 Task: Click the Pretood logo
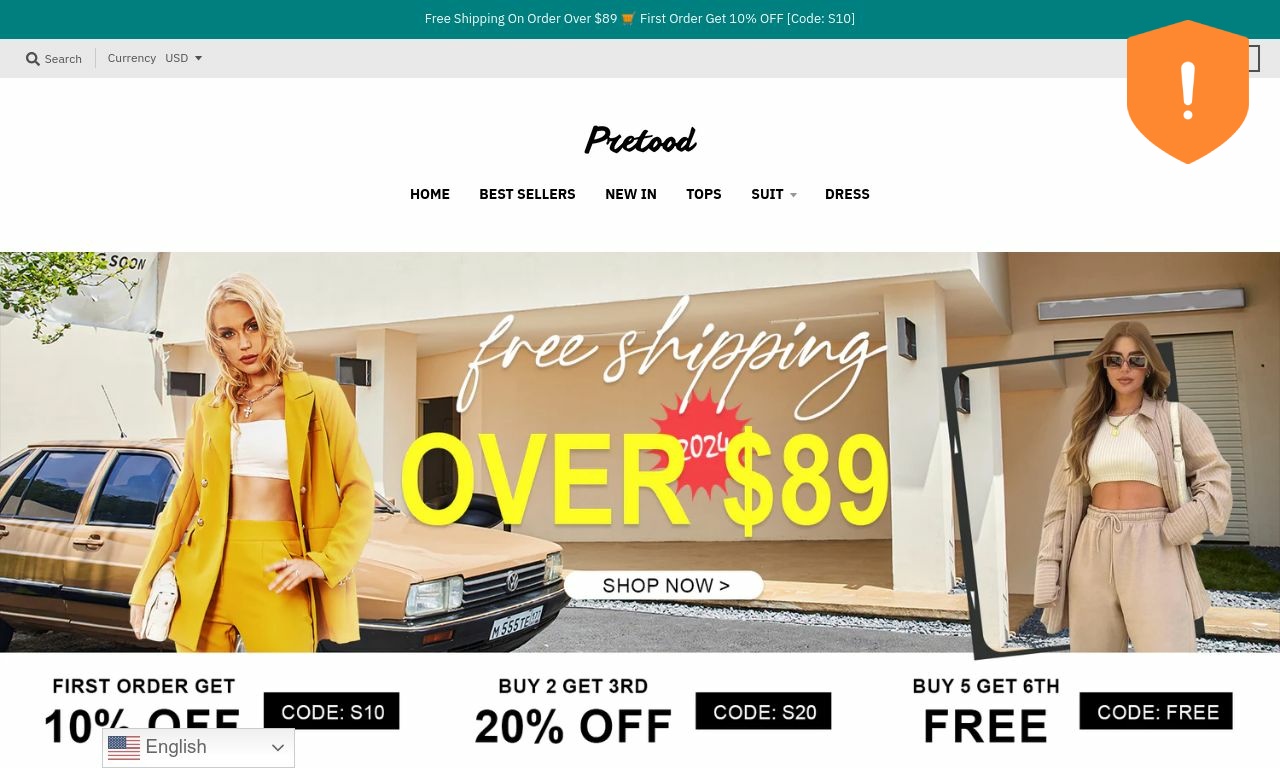[x=640, y=140]
